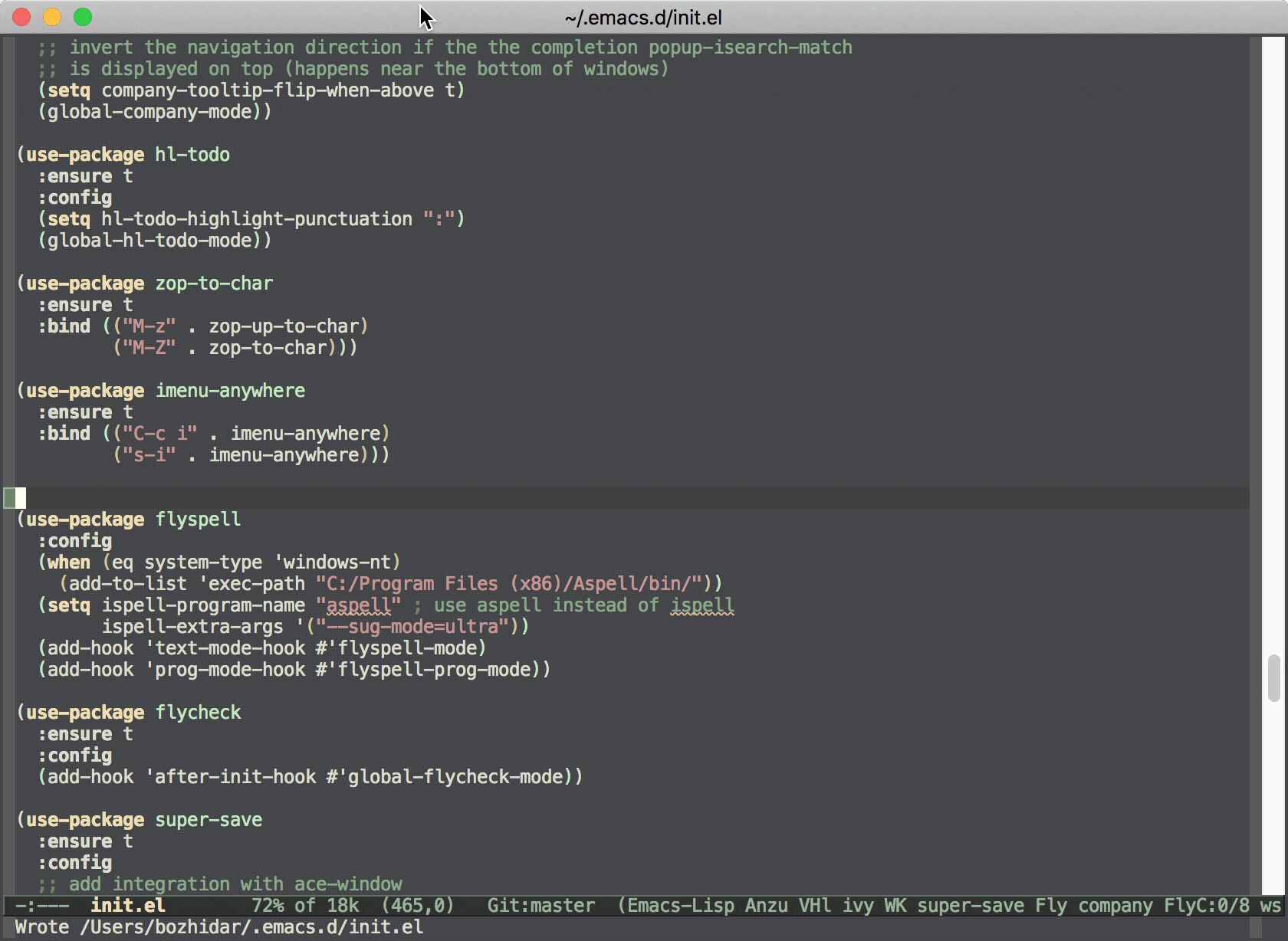This screenshot has width=1288, height=941.
Task: Open the FlyC:0/8 flycheck status menu
Action: click(1206, 906)
